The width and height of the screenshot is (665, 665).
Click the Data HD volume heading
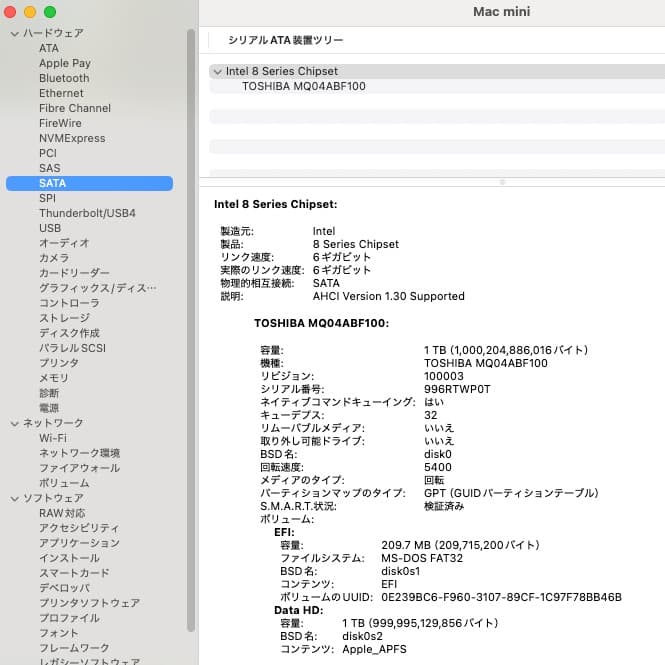click(299, 610)
